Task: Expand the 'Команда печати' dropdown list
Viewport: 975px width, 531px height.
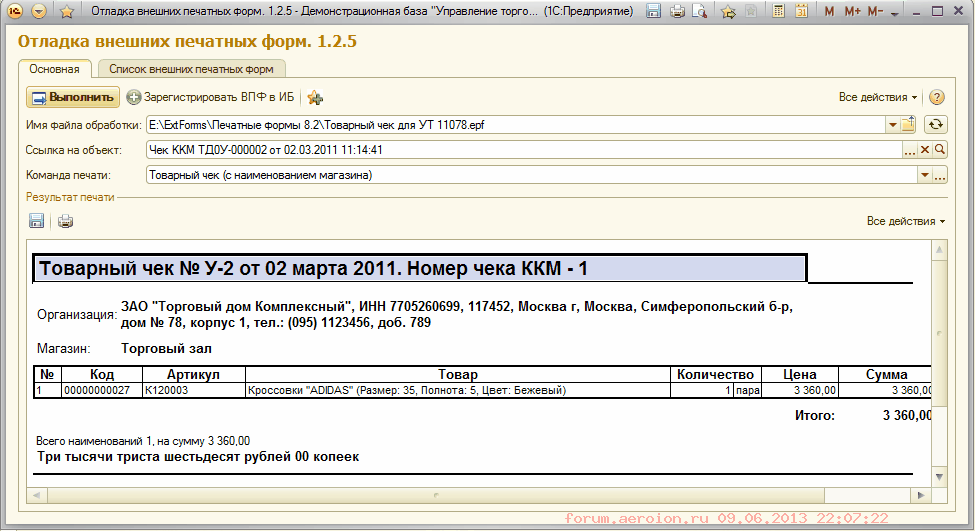Action: coord(924,175)
